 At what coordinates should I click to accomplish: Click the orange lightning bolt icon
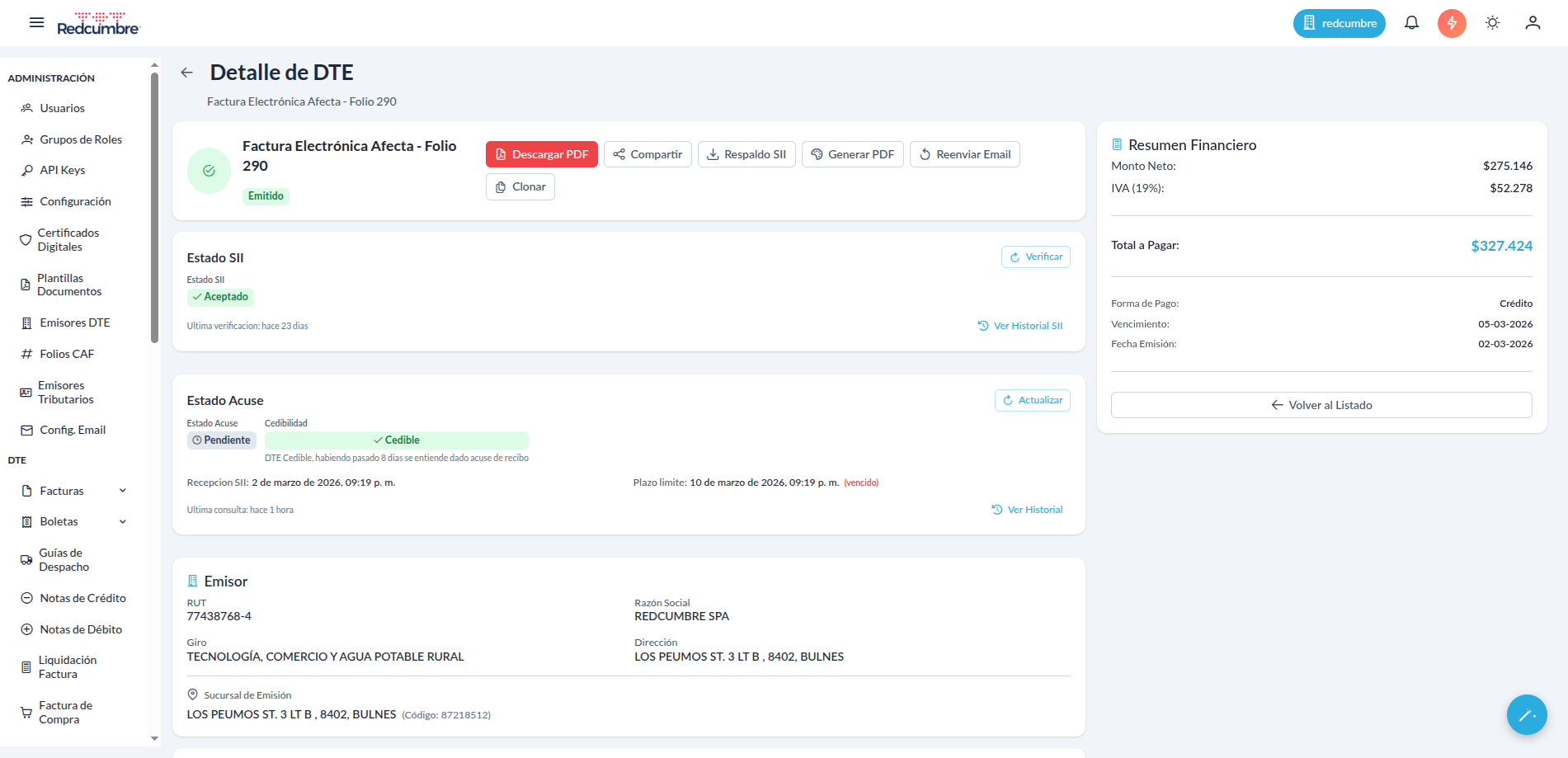1452,23
